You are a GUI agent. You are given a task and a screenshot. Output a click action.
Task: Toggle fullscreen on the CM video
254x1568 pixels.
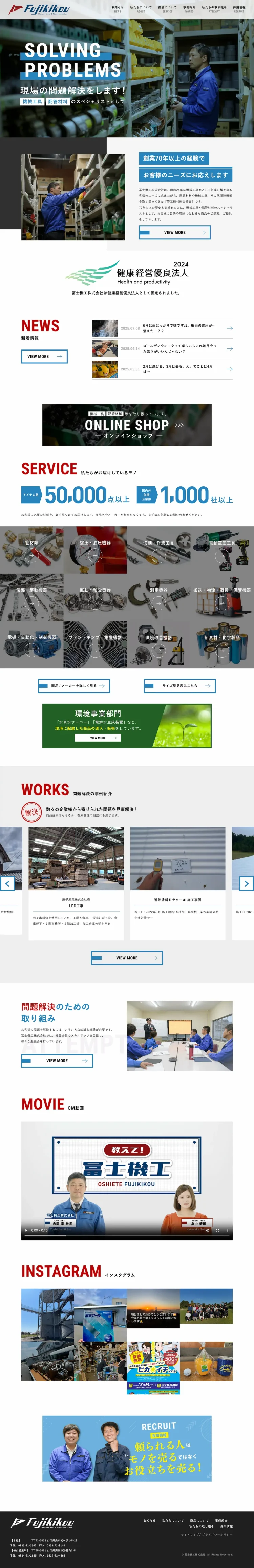point(217,1230)
